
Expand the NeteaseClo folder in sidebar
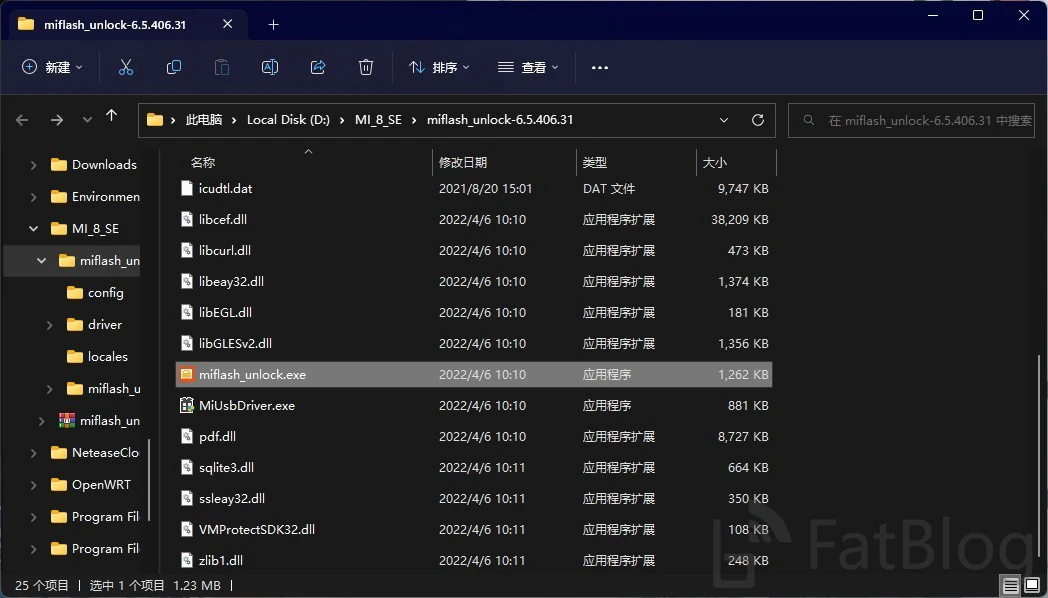tap(33, 453)
